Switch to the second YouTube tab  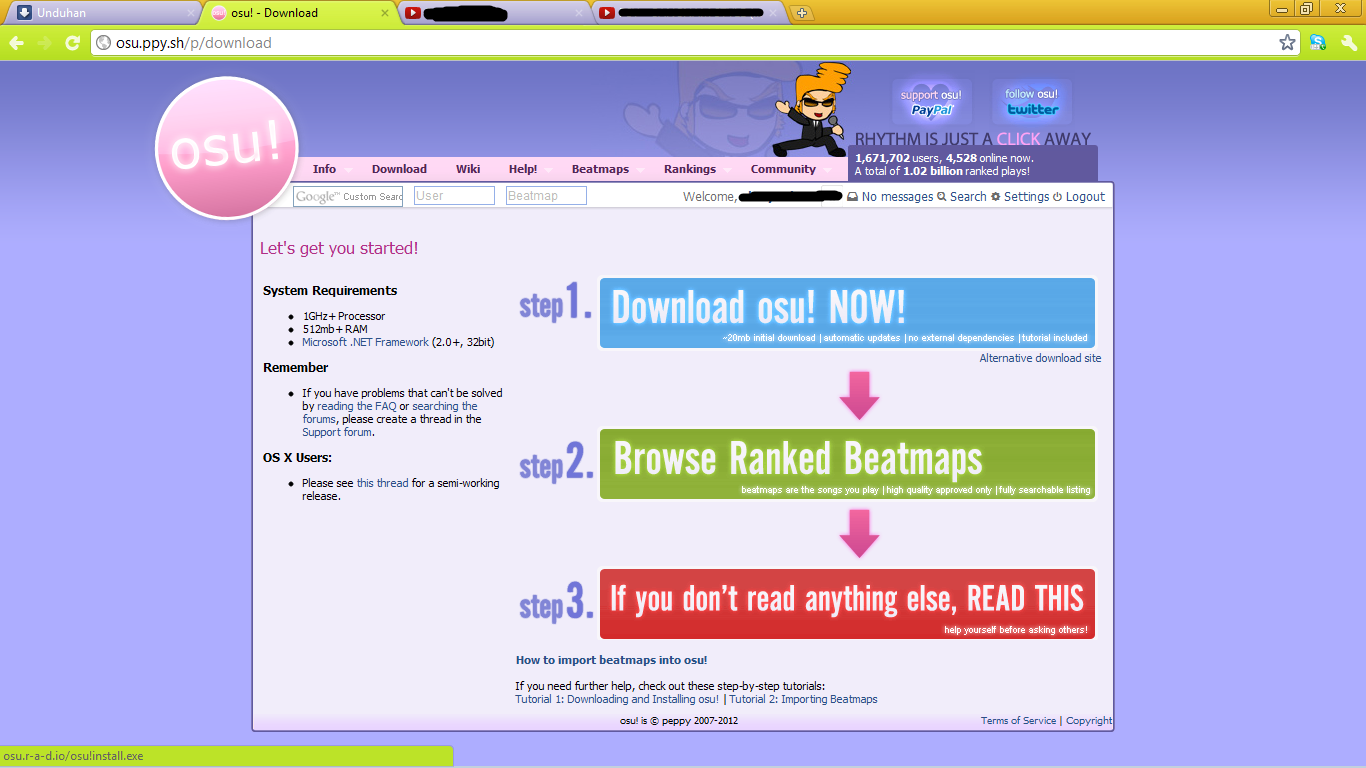pyautogui.click(x=689, y=13)
